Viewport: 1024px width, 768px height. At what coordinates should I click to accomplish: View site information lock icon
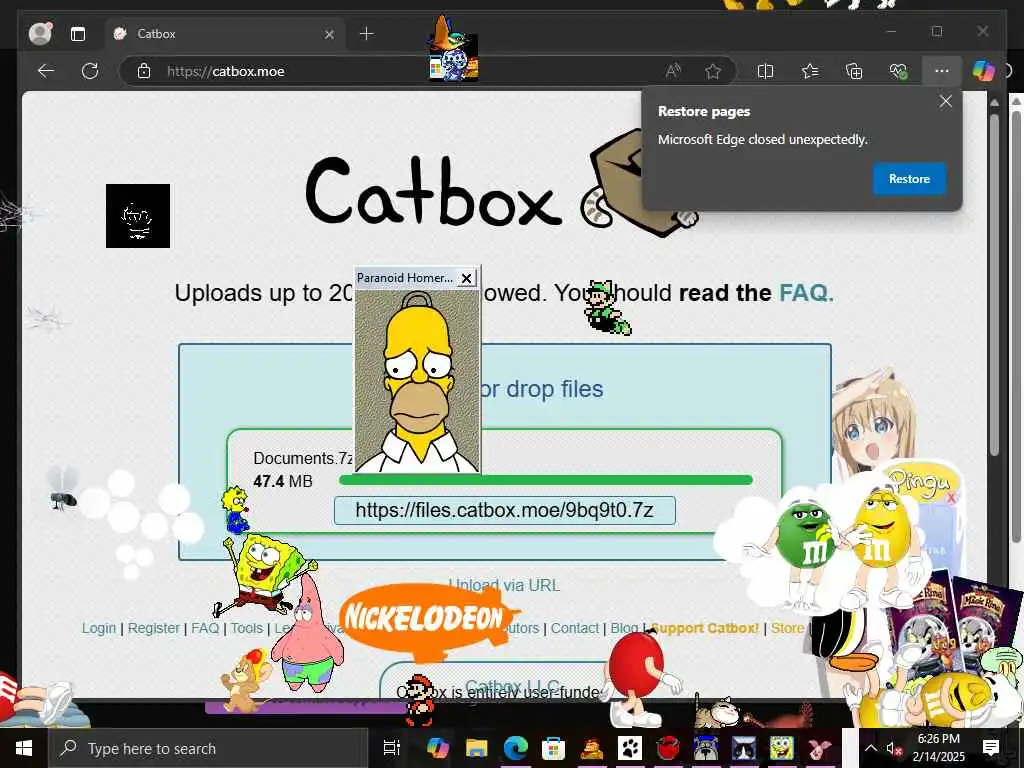pyautogui.click(x=144, y=71)
